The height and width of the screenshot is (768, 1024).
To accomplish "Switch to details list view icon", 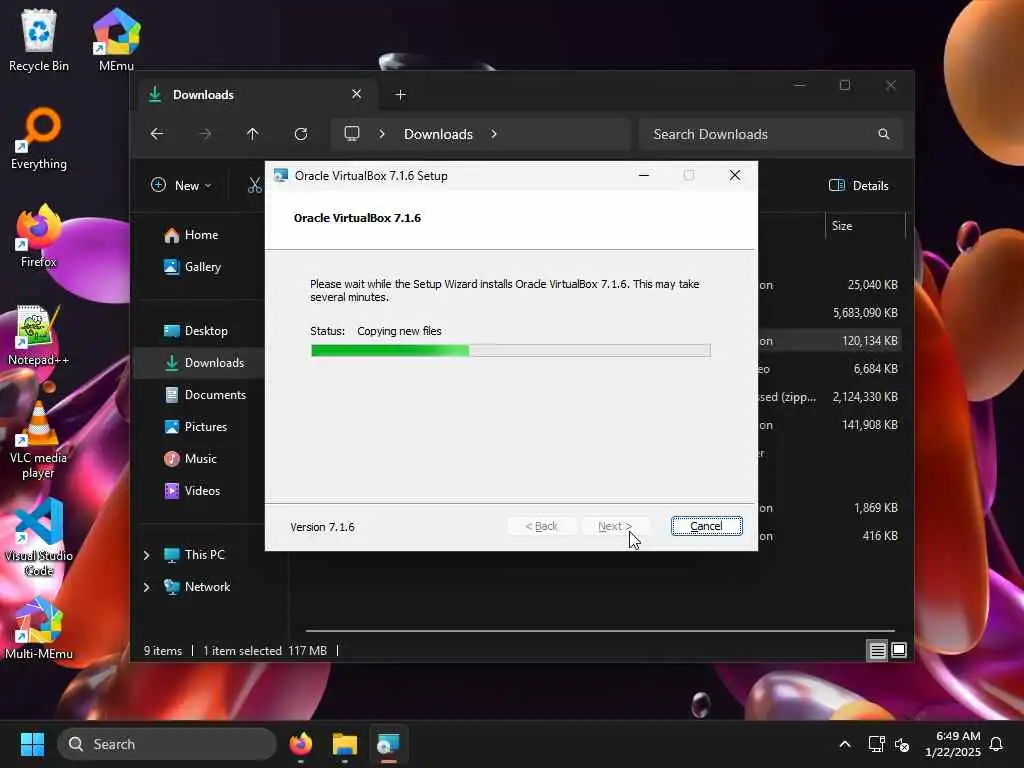I will (877, 650).
